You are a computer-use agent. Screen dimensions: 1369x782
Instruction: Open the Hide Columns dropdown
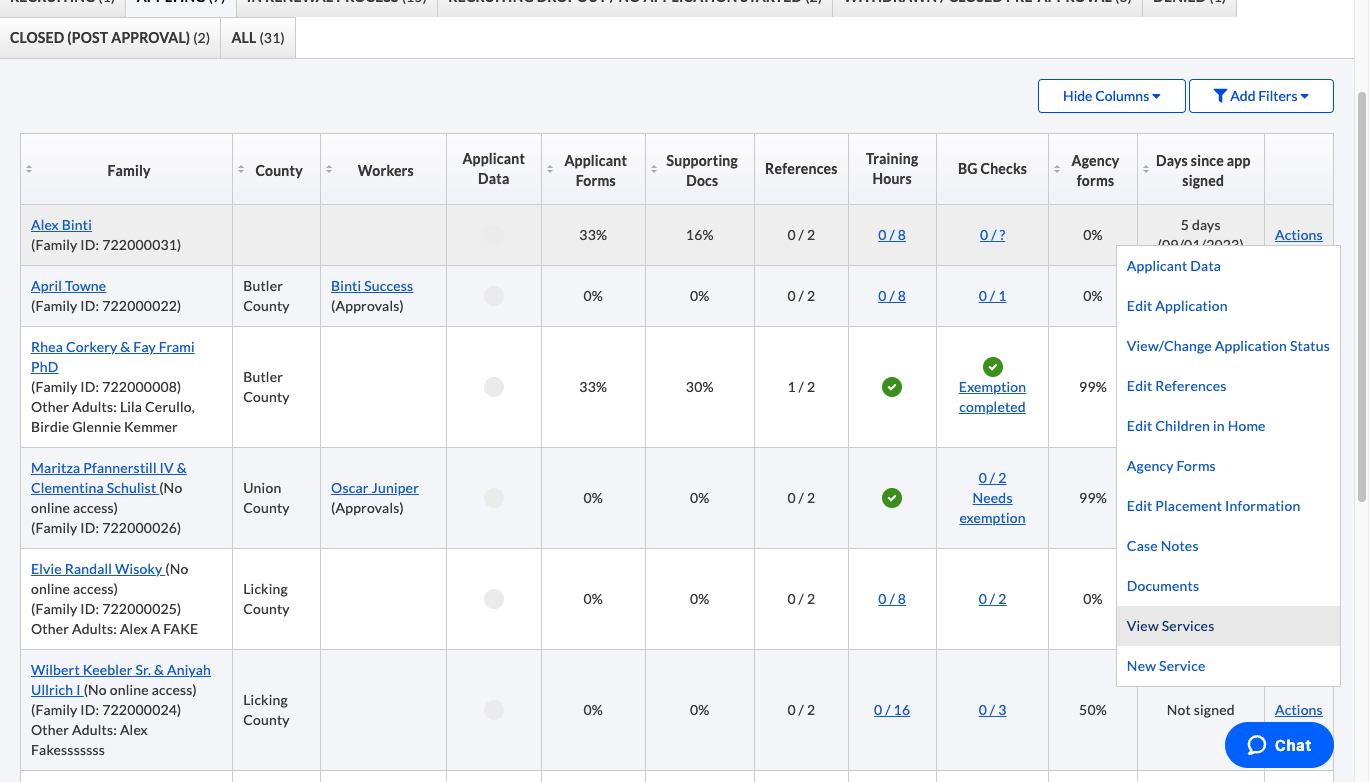click(1112, 96)
